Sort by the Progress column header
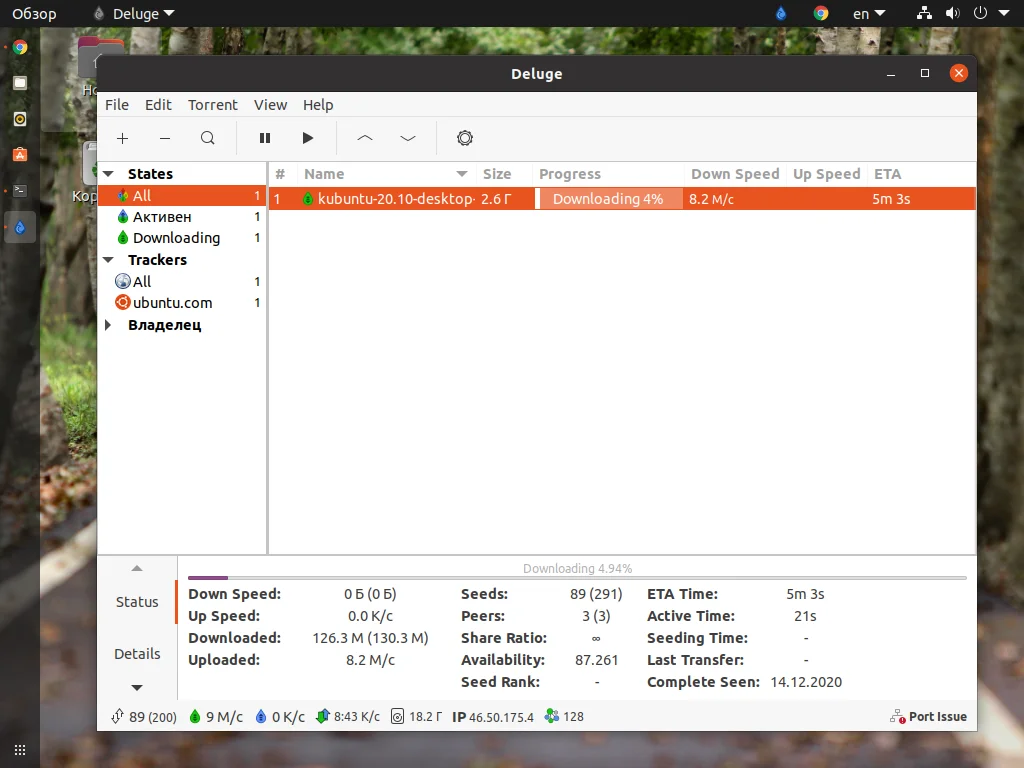1024x768 pixels. click(608, 174)
